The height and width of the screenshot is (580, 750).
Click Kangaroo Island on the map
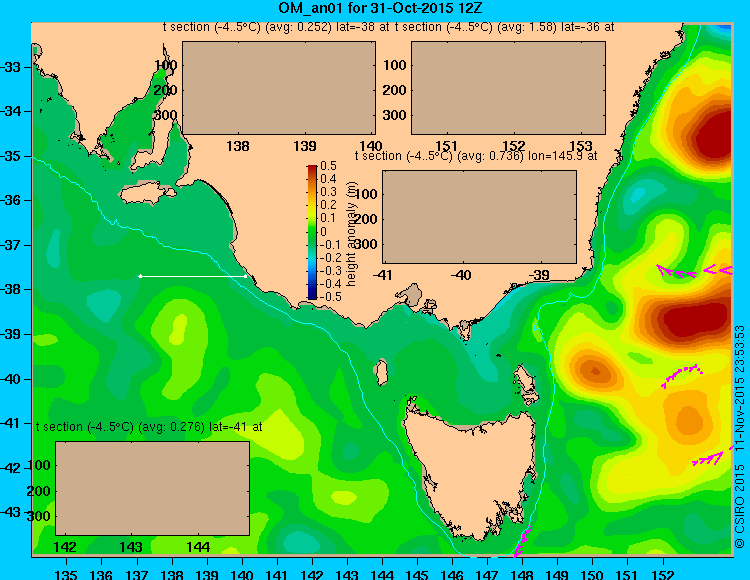(147, 193)
